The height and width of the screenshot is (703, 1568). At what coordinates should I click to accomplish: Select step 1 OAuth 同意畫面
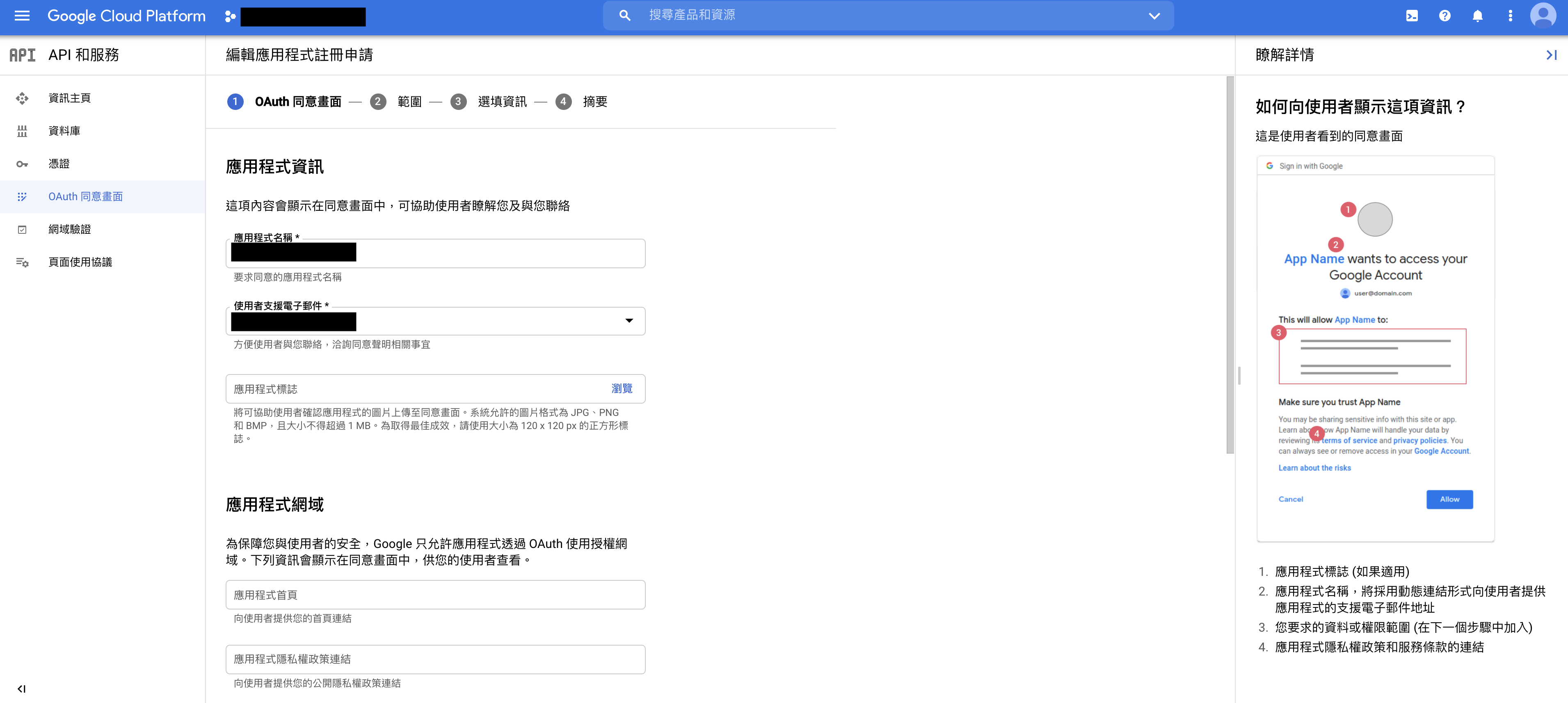click(284, 102)
